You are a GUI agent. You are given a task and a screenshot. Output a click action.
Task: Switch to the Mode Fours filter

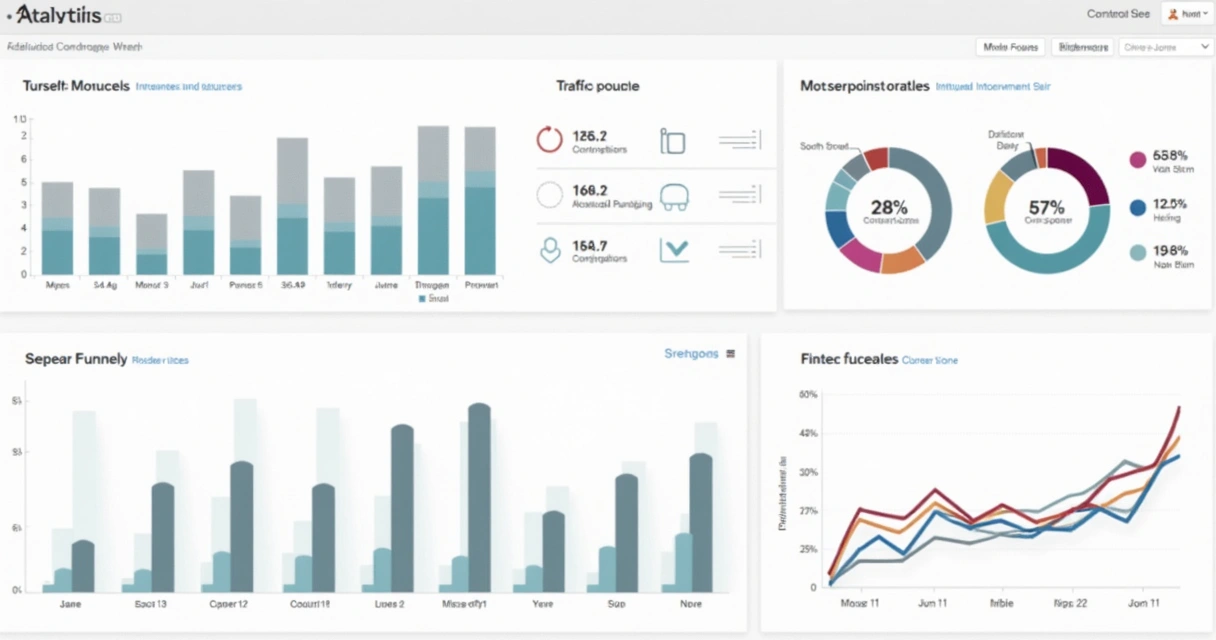coord(1010,46)
